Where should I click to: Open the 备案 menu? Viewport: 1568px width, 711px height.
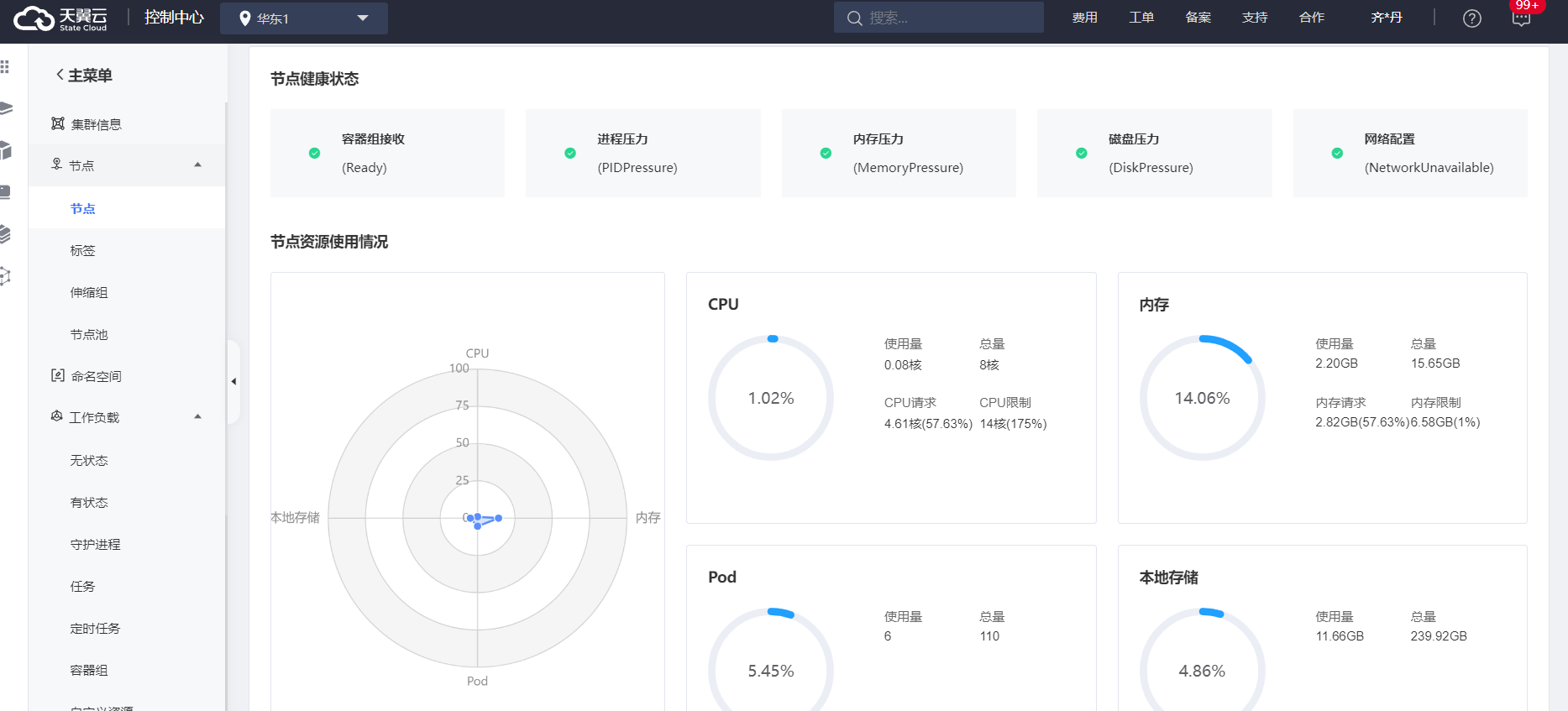pos(1198,18)
